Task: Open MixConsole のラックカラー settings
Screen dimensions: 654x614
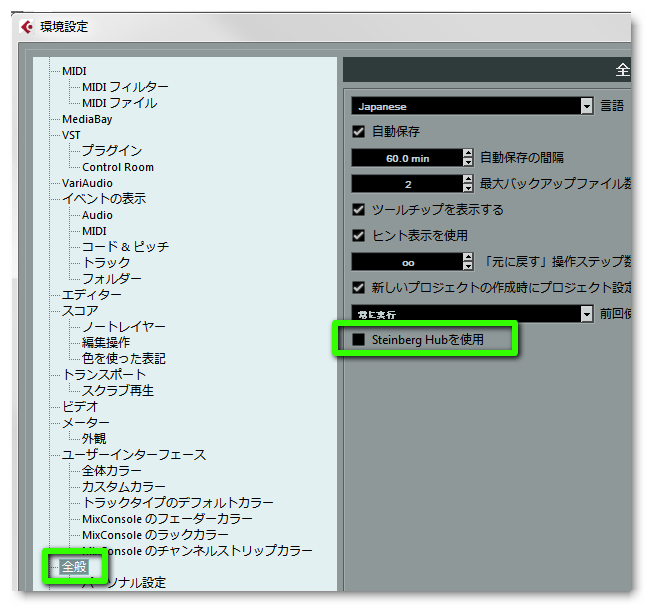Action: 155,535
